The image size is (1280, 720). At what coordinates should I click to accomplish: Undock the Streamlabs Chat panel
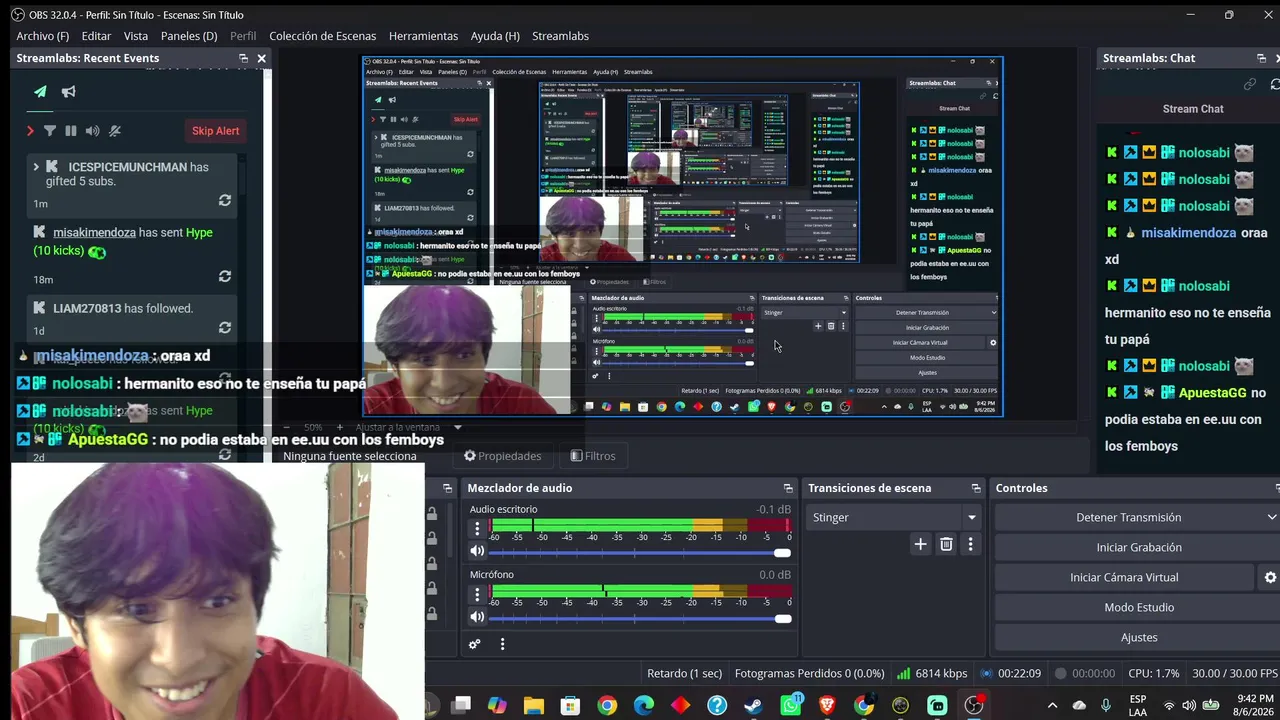point(1261,58)
